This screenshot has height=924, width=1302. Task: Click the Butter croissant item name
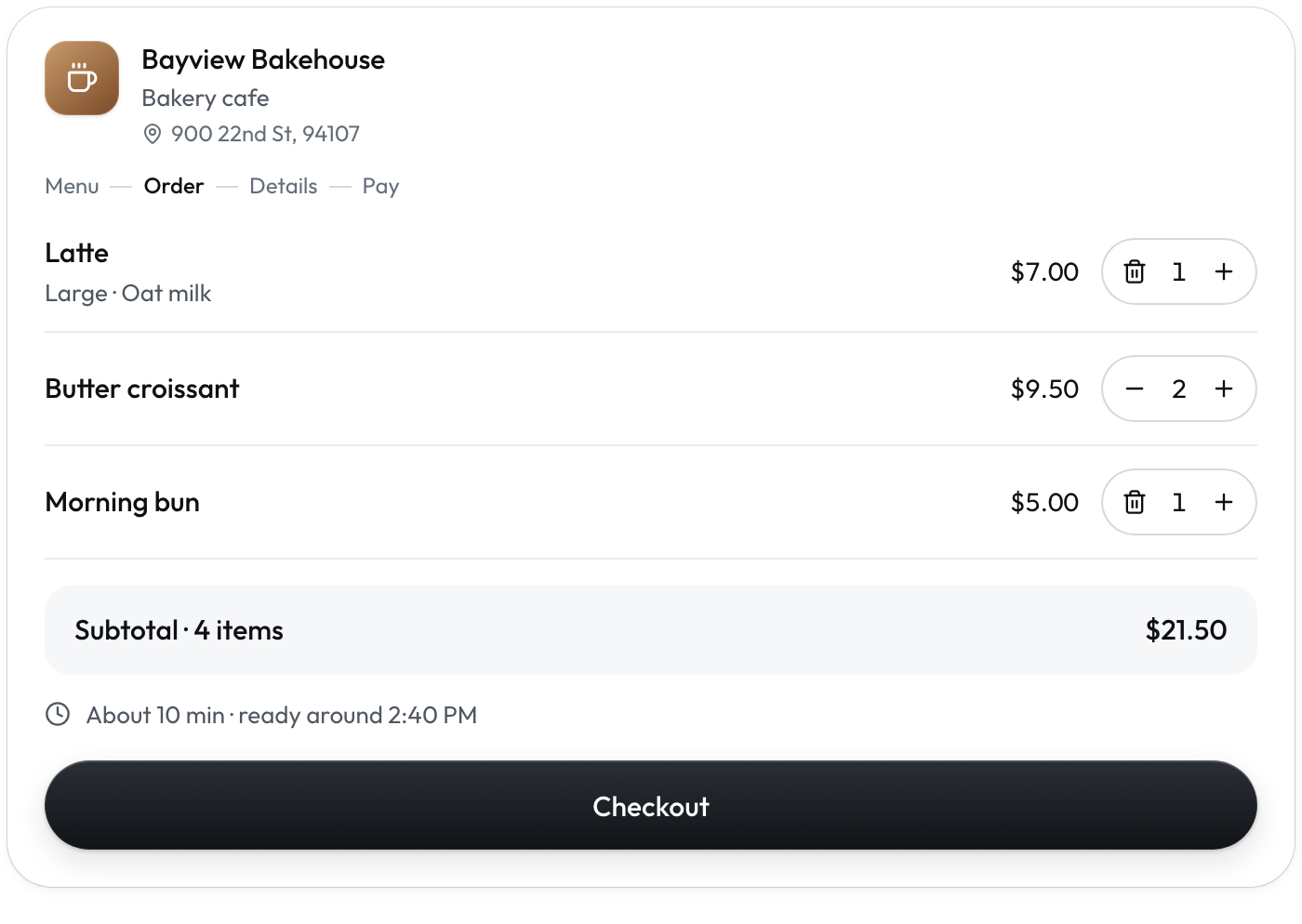pos(142,389)
